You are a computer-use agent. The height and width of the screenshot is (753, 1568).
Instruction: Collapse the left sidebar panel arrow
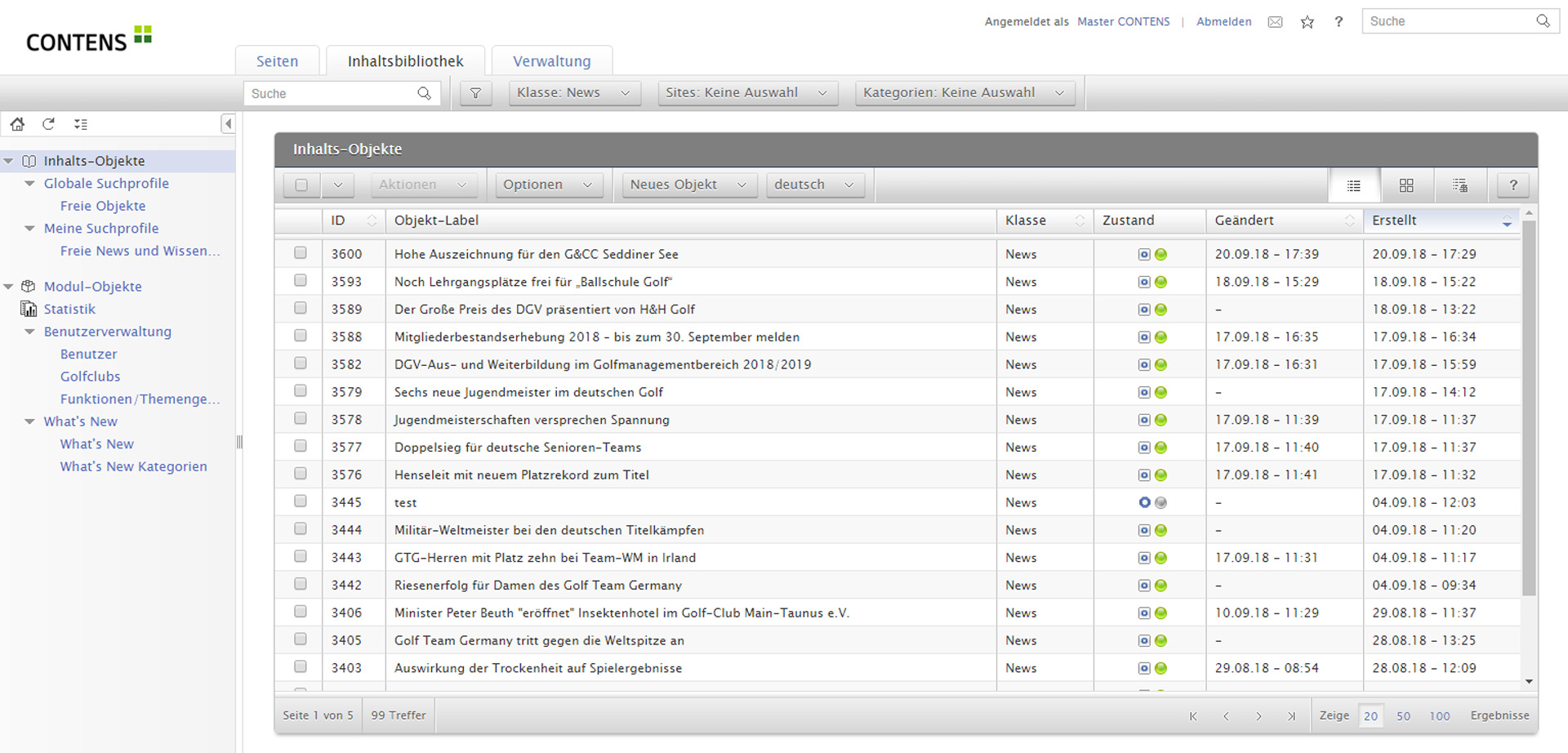pyautogui.click(x=228, y=124)
